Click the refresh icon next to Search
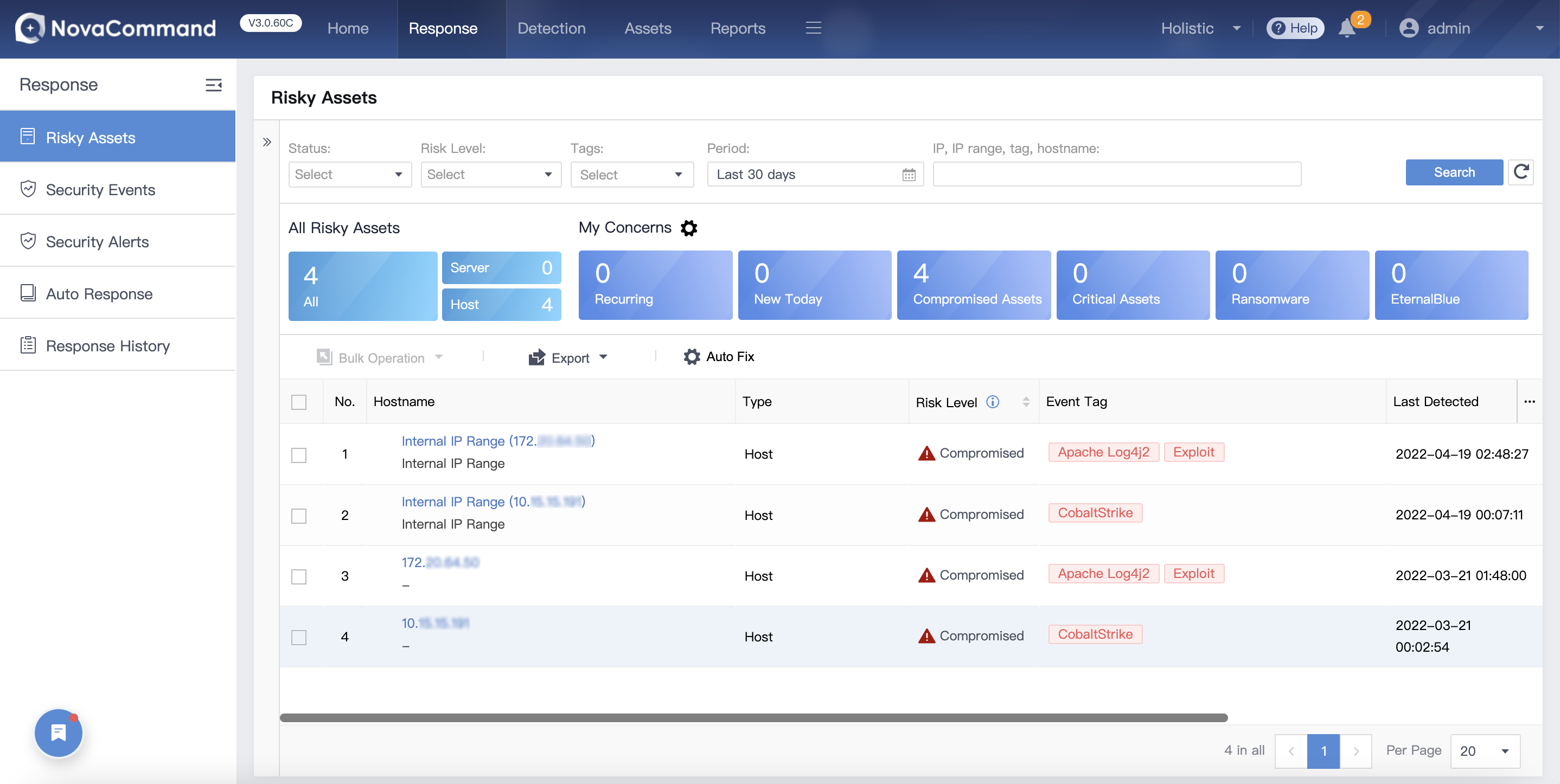 (1520, 172)
